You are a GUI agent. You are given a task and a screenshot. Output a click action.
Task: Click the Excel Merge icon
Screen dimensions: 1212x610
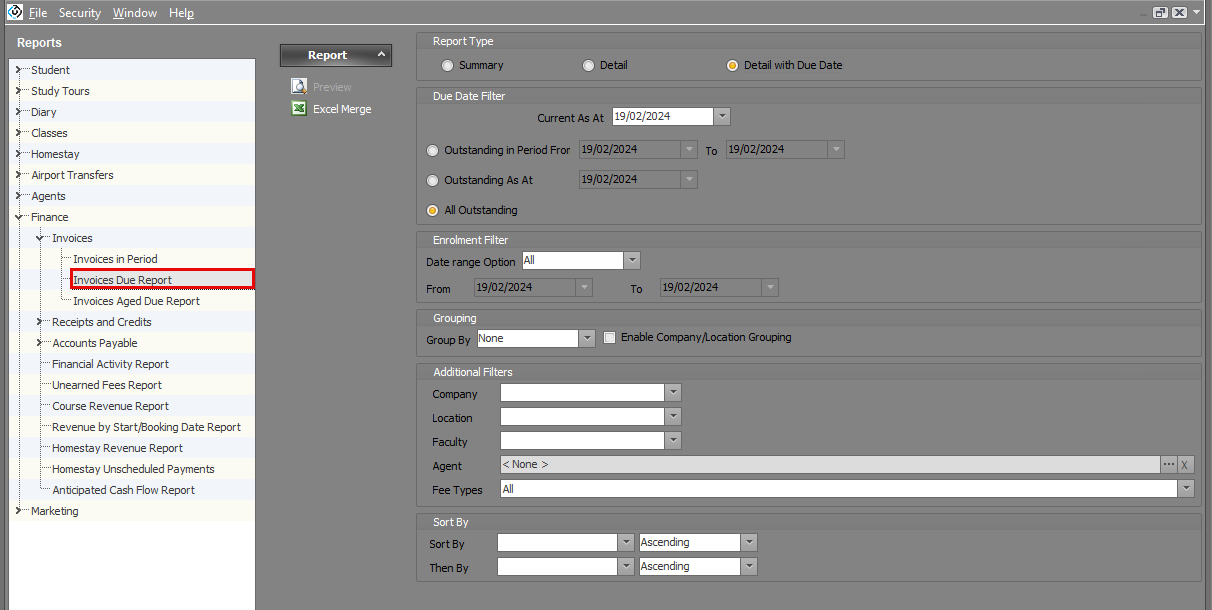298,109
